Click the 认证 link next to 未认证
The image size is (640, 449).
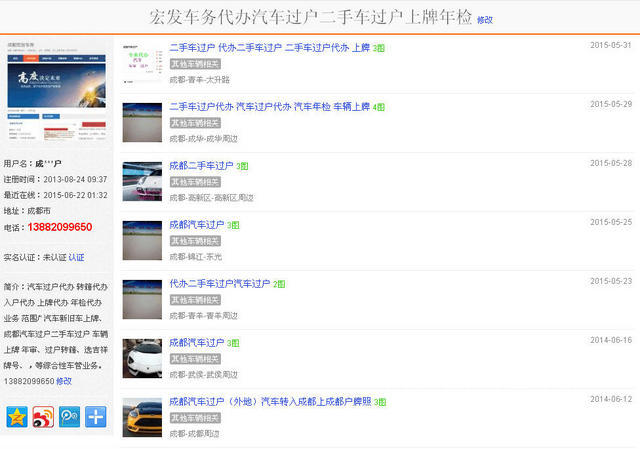click(x=76, y=258)
